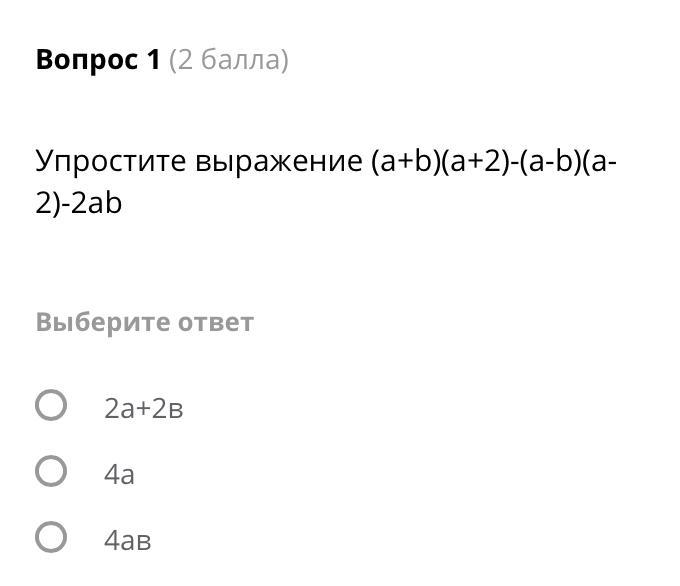This screenshot has height=586, width=680.
Task: Click the "(a-" fragment ending first line
Action: click(x=602, y=161)
